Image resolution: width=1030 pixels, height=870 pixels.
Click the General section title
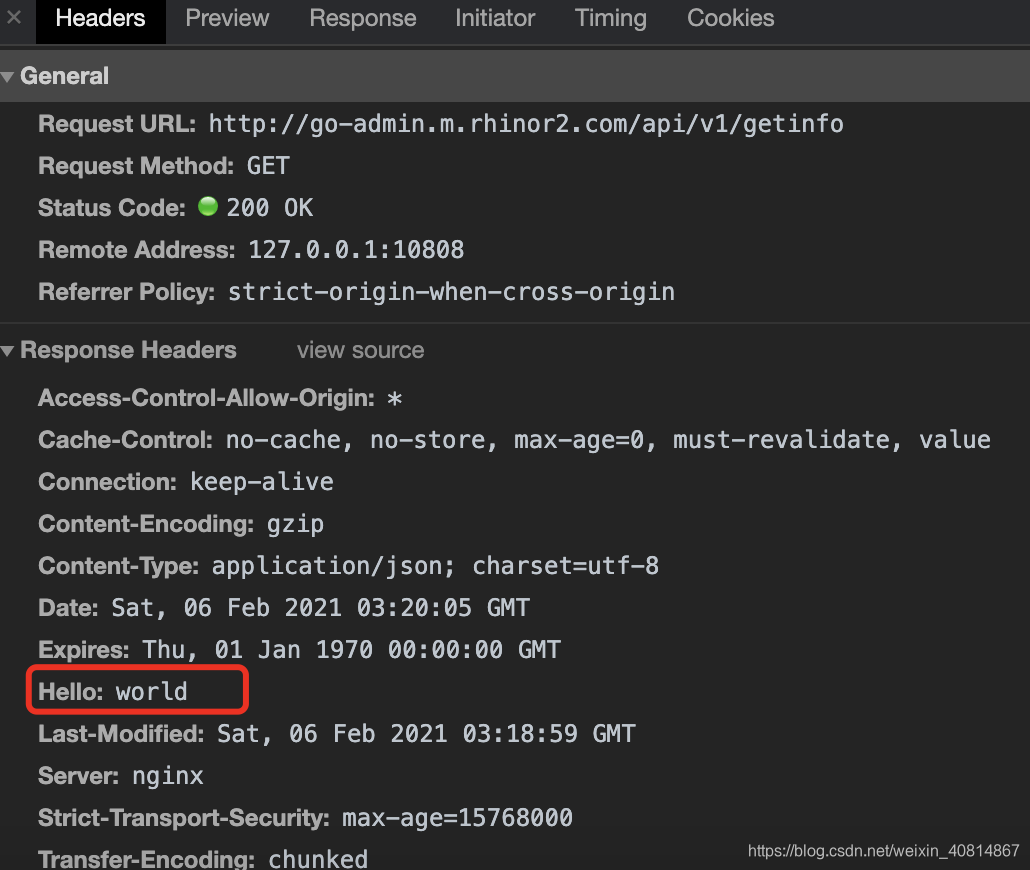64,77
